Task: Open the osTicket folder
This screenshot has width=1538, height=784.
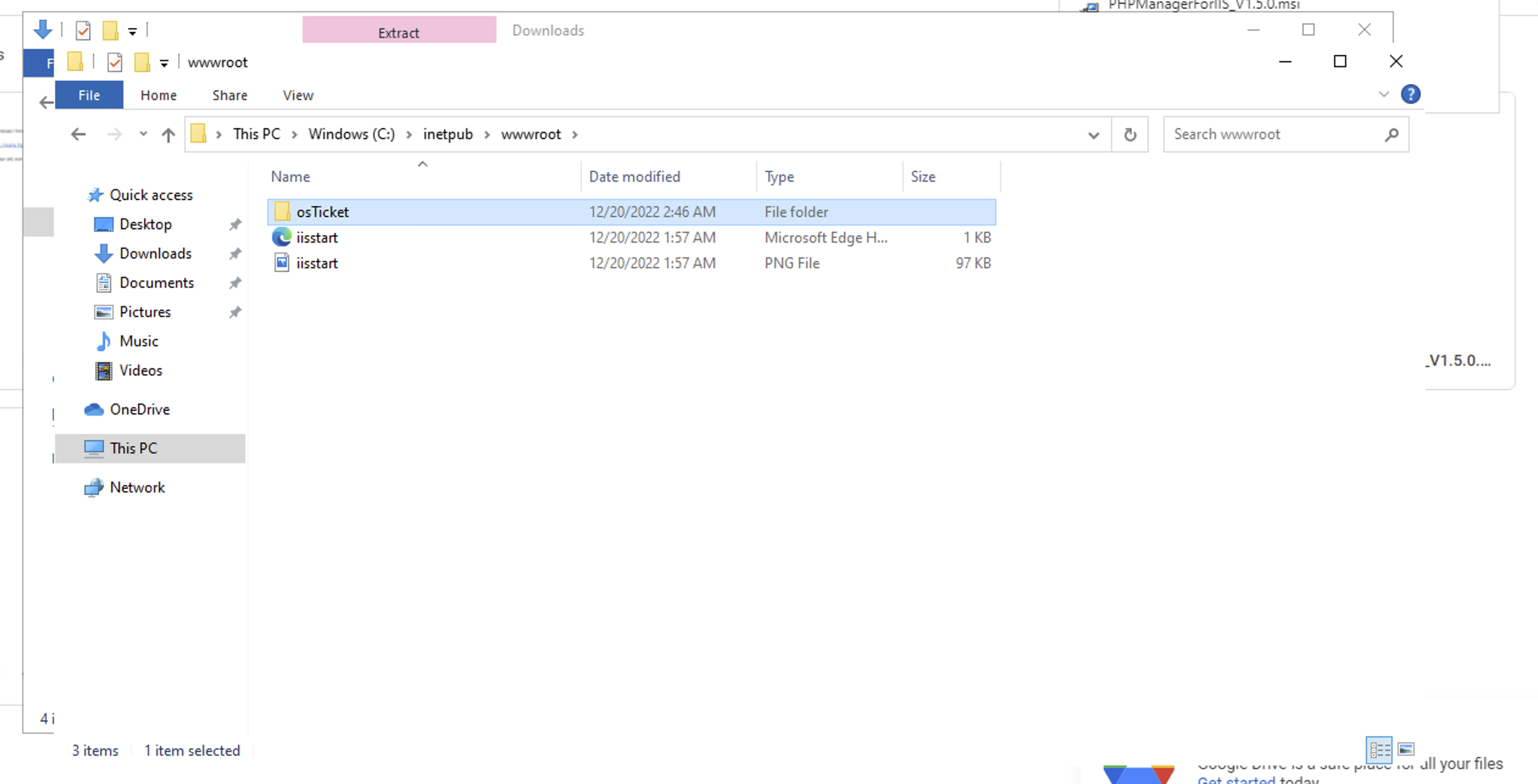Action: pos(323,211)
